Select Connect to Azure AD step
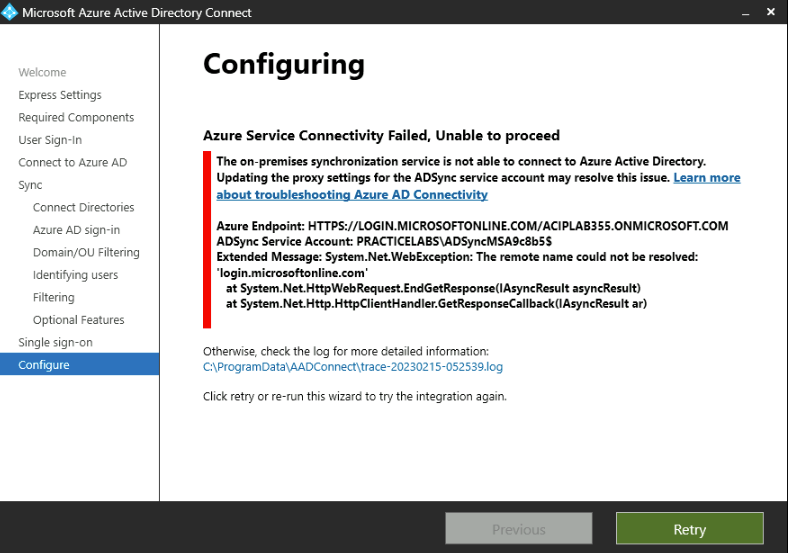This screenshot has height=553, width=788. [x=72, y=162]
